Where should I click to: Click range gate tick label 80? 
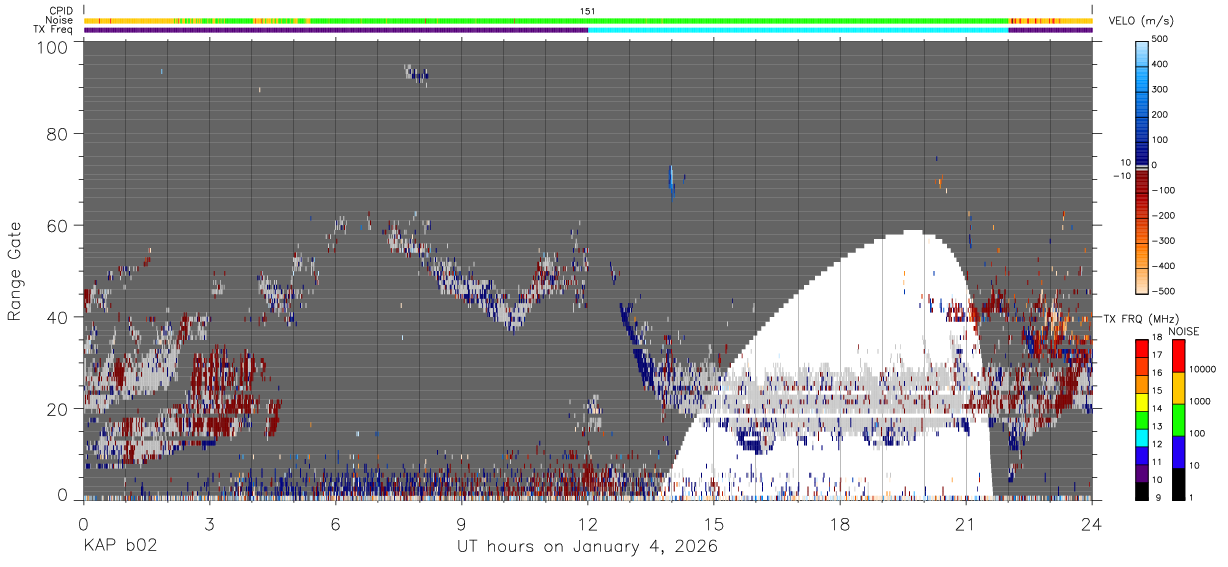[59, 133]
